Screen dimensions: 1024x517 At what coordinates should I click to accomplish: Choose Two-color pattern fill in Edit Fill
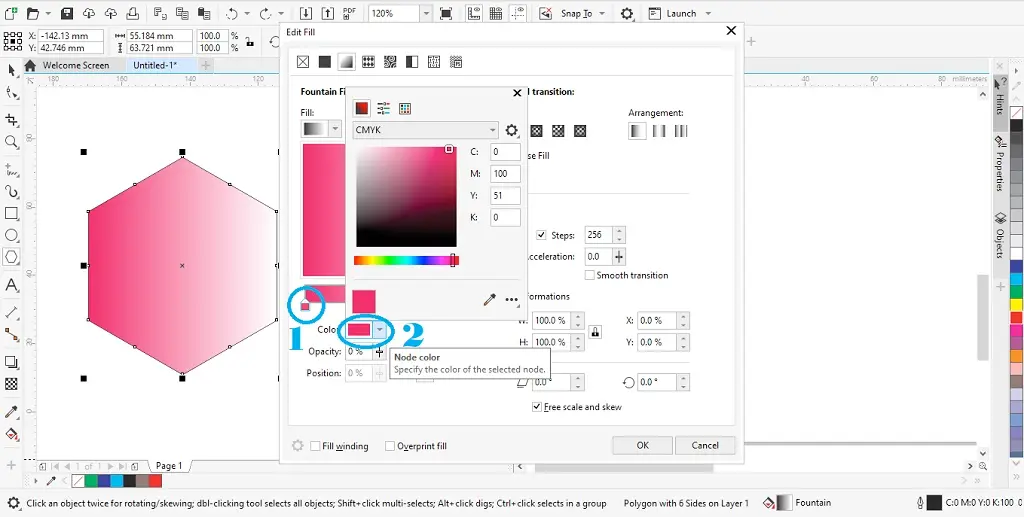coord(412,62)
